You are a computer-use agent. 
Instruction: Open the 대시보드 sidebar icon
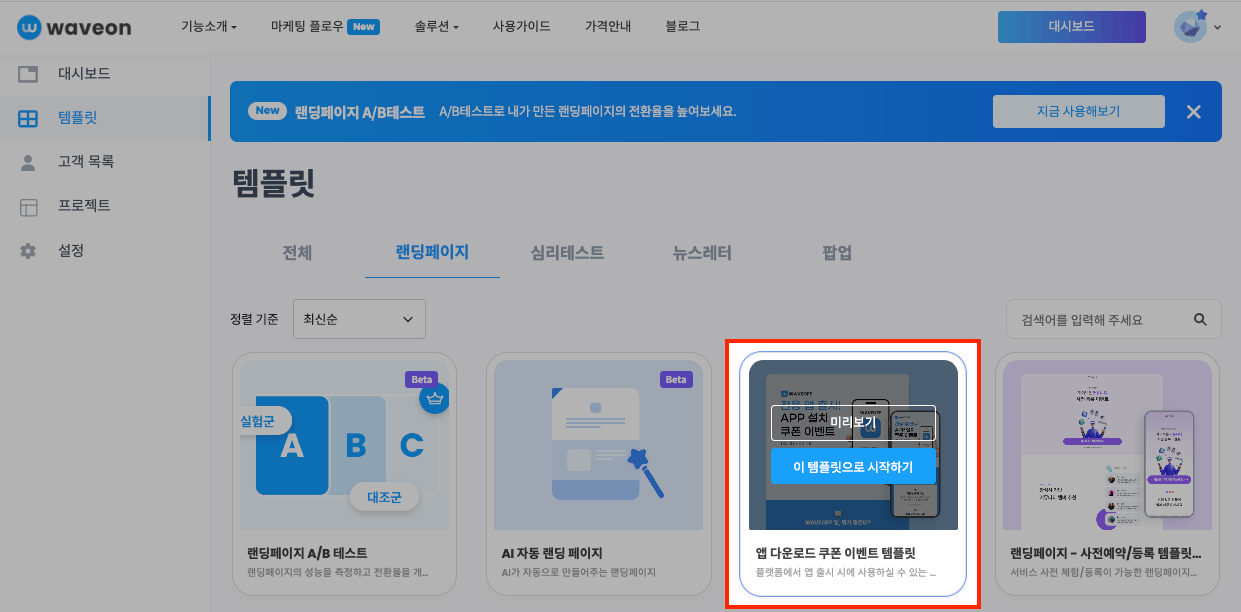tap(27, 73)
